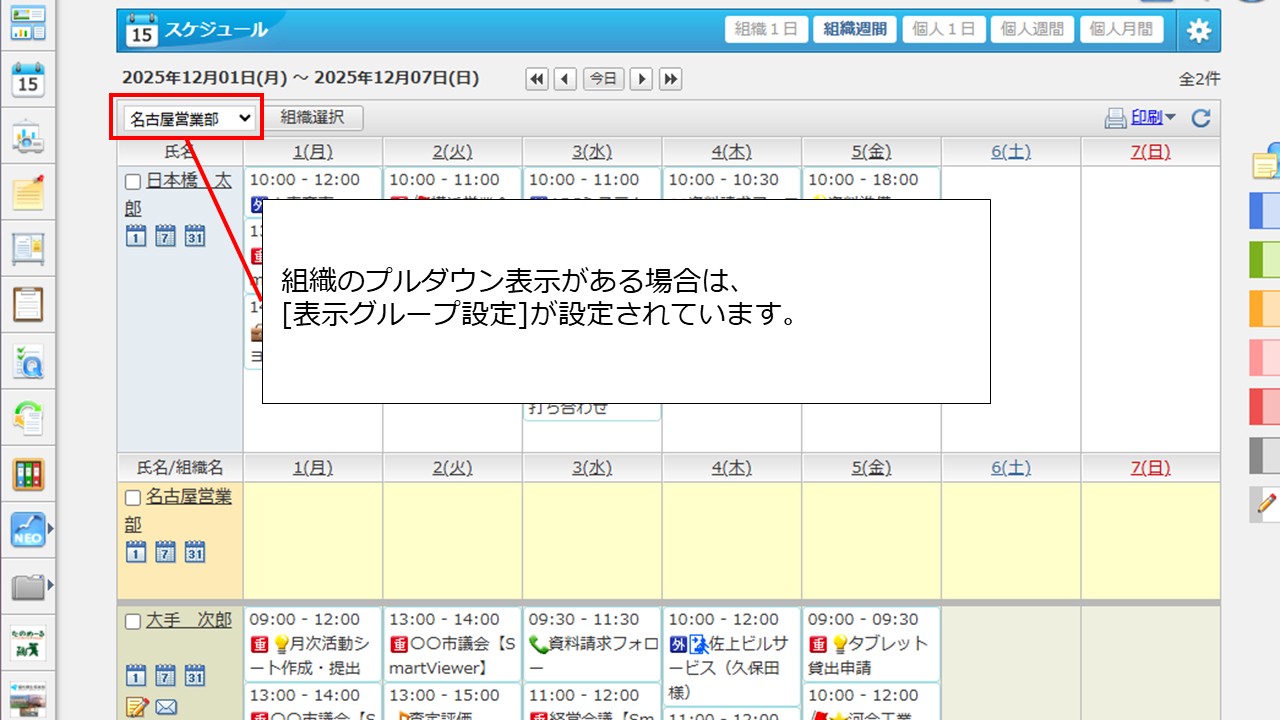Open the 名古屋営業部 organization dropdown
1280x720 pixels.
[189, 119]
